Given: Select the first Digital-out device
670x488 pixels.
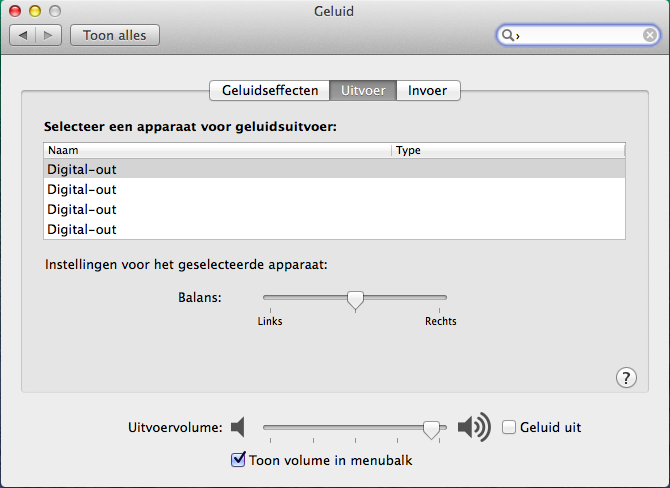Looking at the screenshot, I should [x=82, y=170].
